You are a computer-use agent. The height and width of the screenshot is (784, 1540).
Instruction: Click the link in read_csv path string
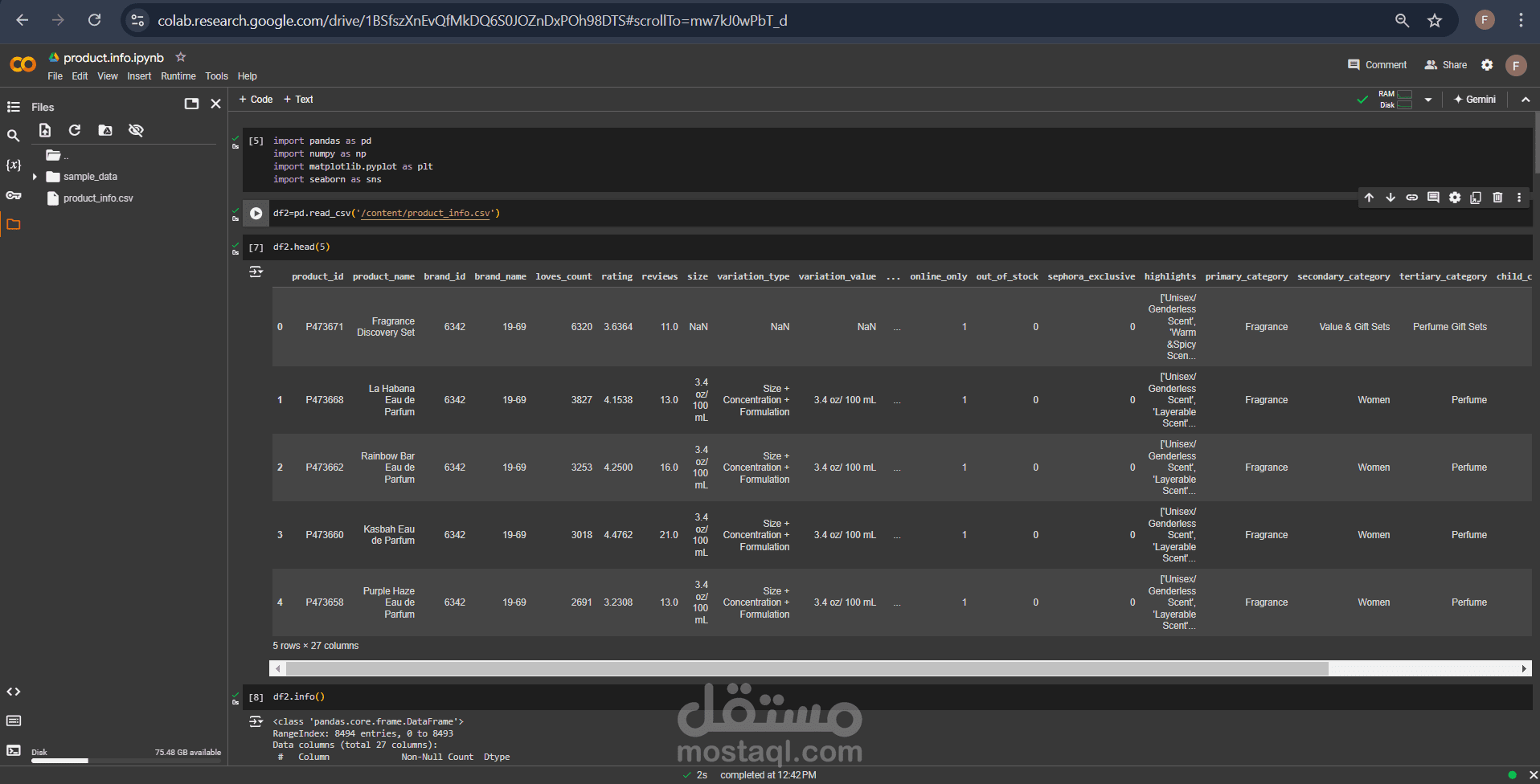(427, 213)
